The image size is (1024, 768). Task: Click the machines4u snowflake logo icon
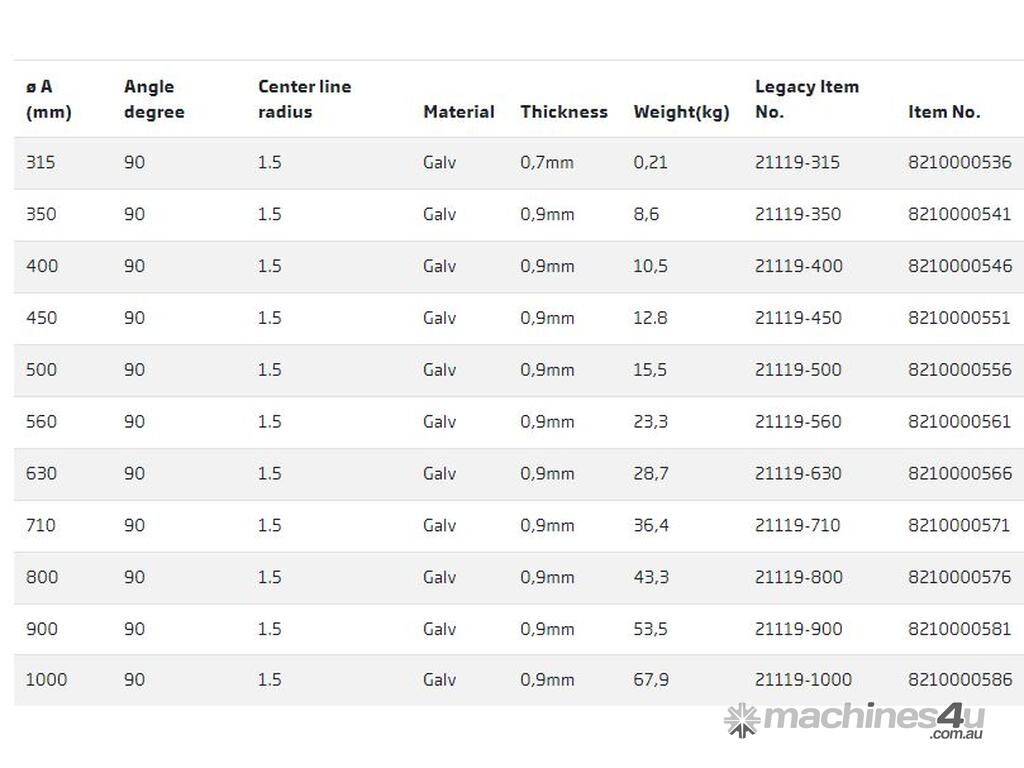click(x=741, y=719)
